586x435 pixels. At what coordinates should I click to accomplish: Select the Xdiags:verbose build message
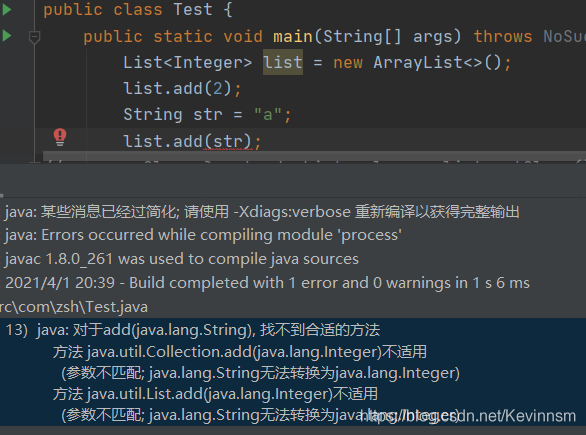(262, 212)
